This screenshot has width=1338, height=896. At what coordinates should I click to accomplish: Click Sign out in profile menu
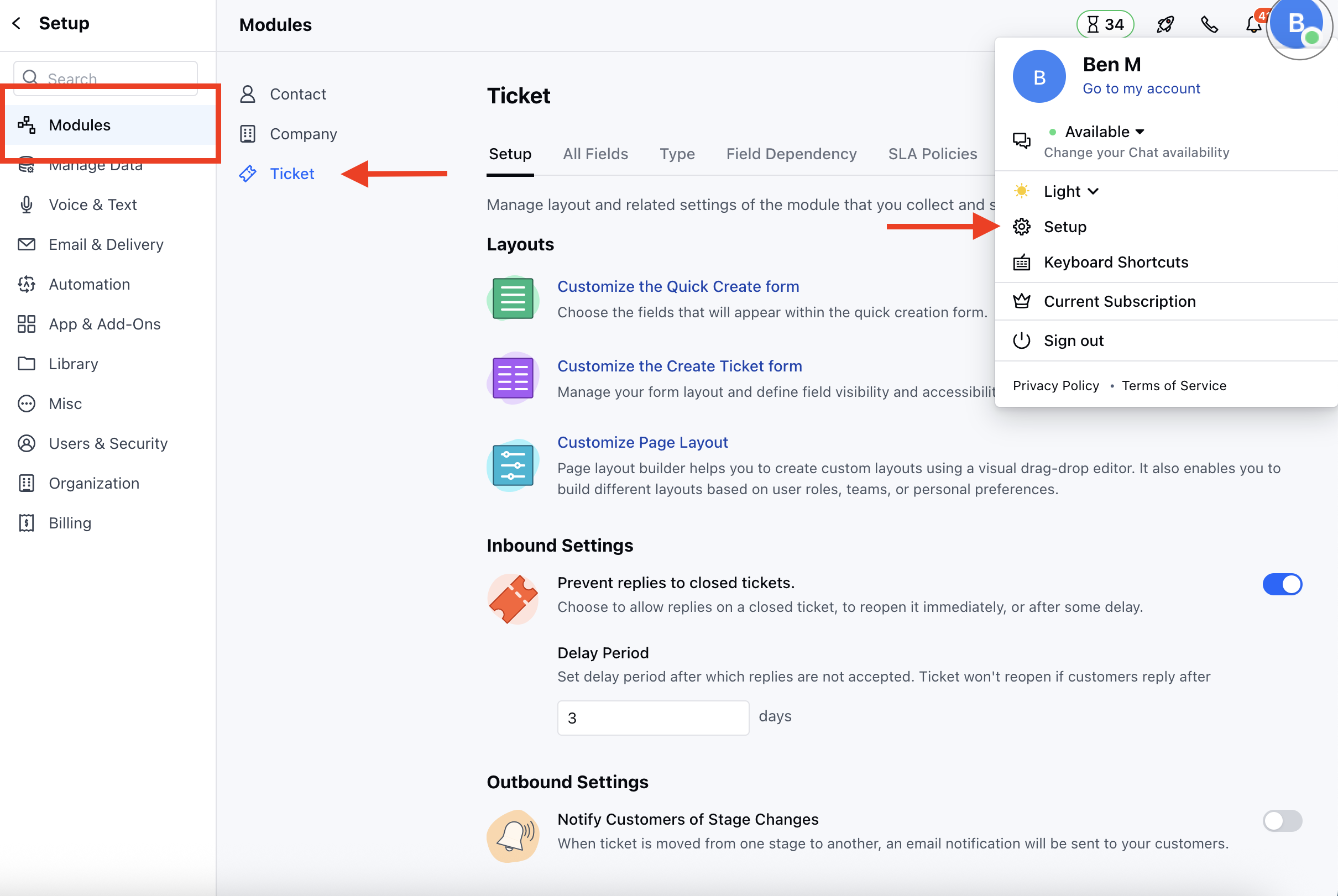[1073, 340]
